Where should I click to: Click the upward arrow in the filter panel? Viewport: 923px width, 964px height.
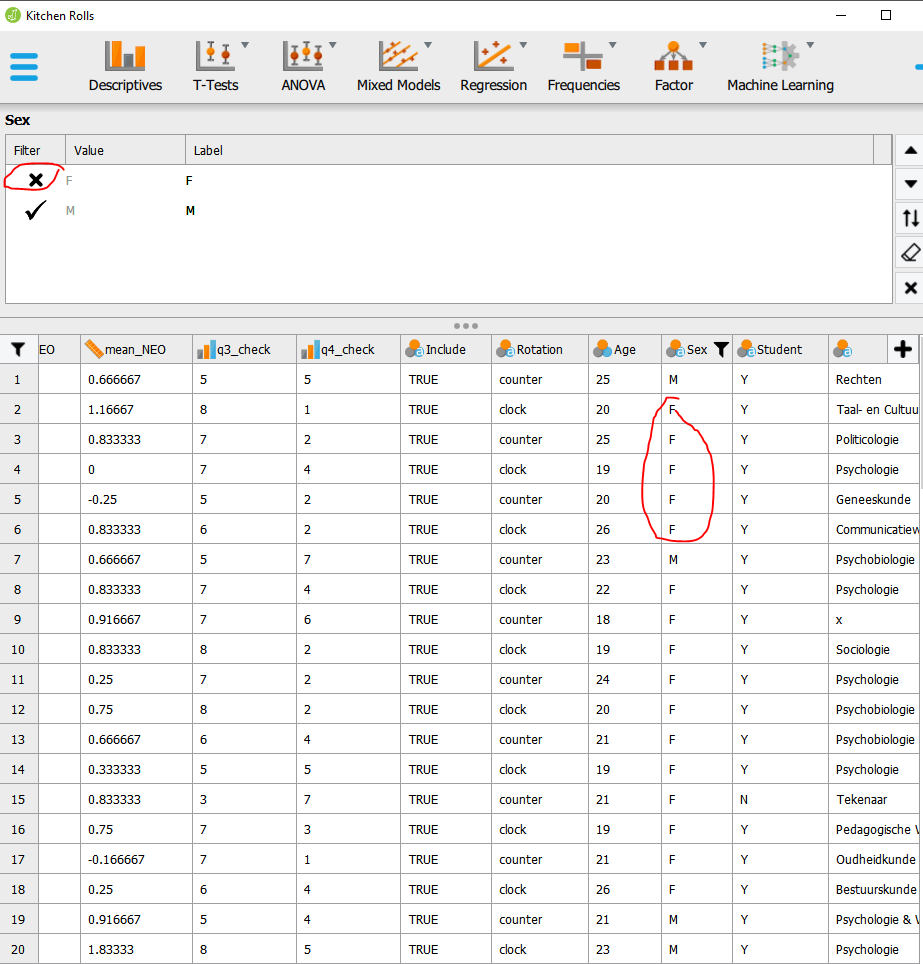pyautogui.click(x=910, y=150)
